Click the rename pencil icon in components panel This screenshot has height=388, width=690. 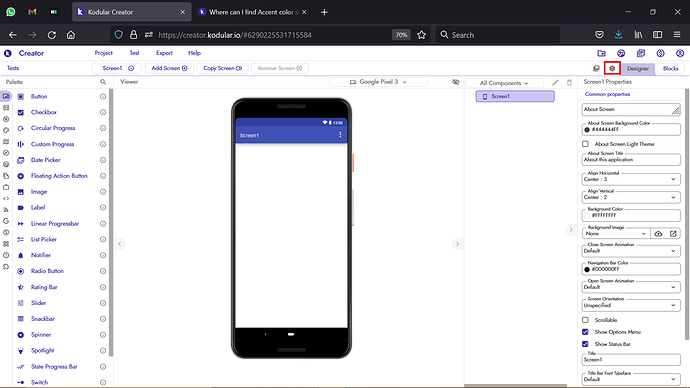click(555, 82)
